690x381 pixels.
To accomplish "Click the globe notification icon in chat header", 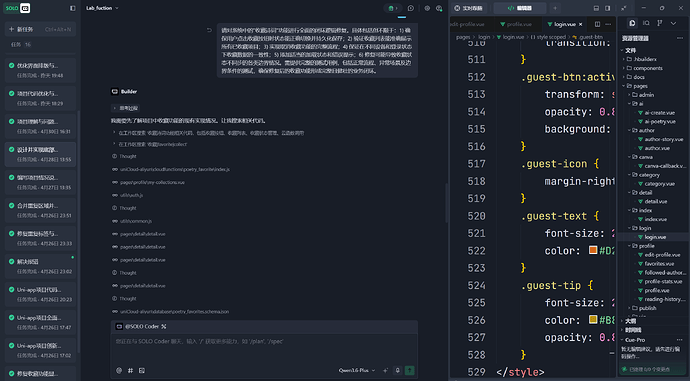I will point(439,8).
